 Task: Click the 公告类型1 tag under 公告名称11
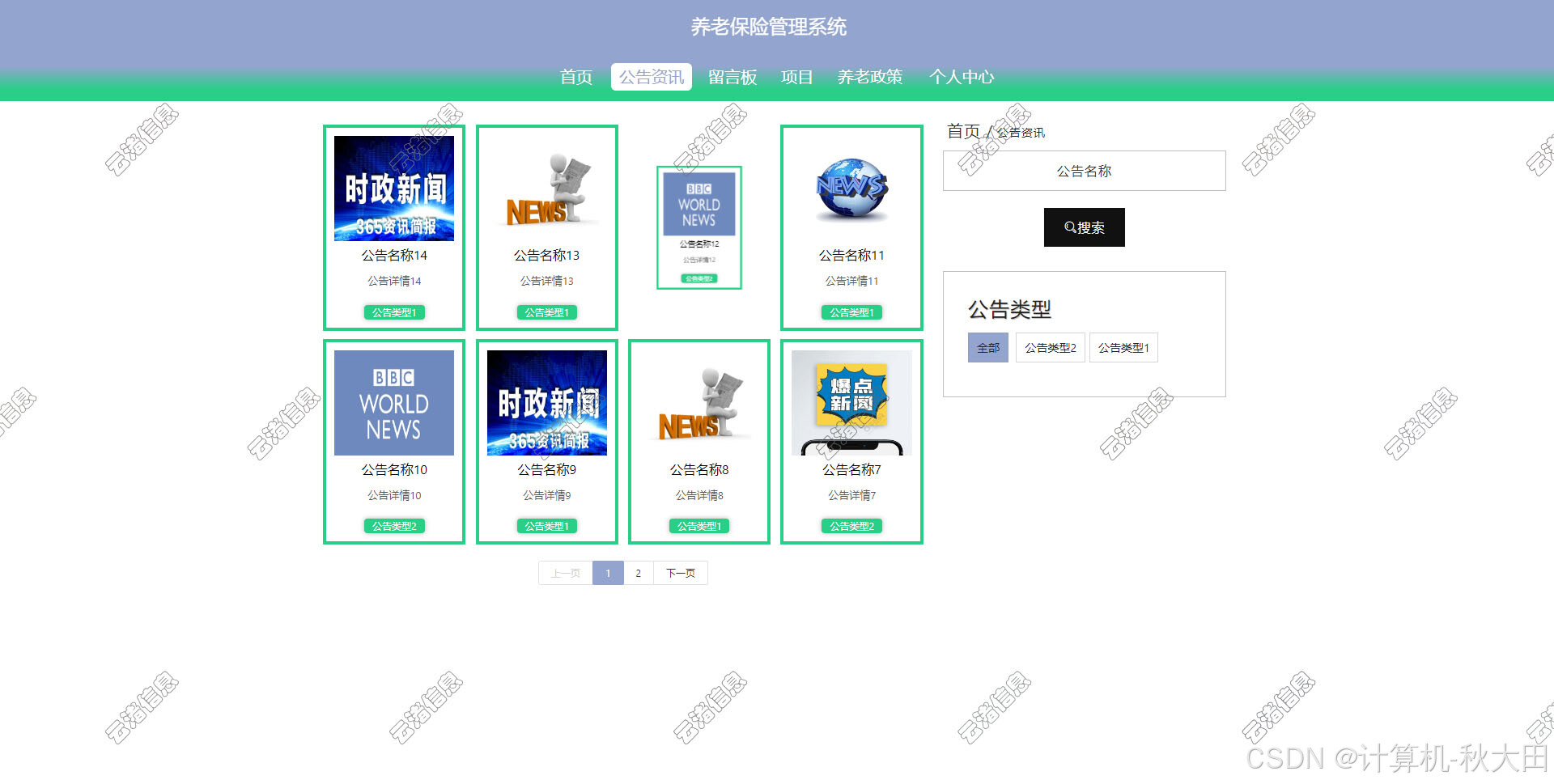pyautogui.click(x=851, y=312)
